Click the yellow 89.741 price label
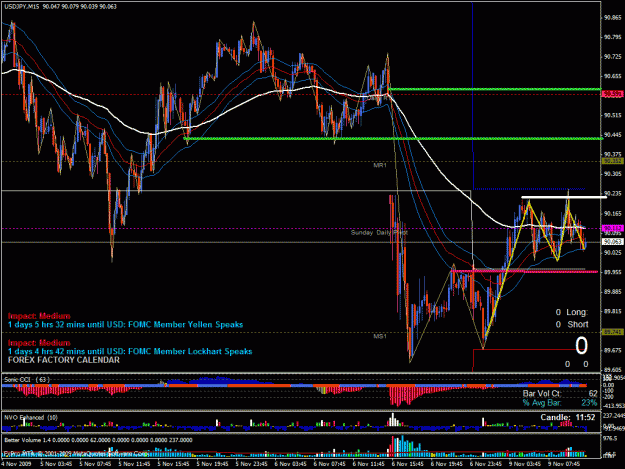 (612, 332)
